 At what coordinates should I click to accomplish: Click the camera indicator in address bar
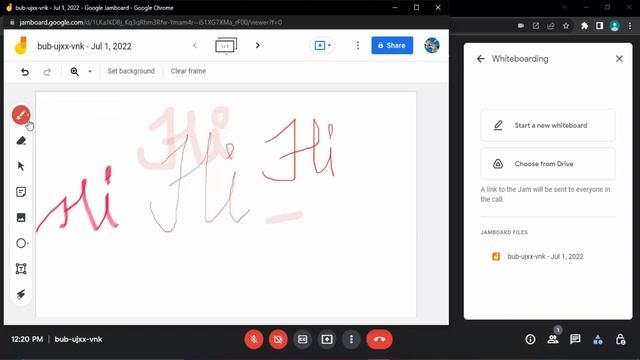(521, 26)
